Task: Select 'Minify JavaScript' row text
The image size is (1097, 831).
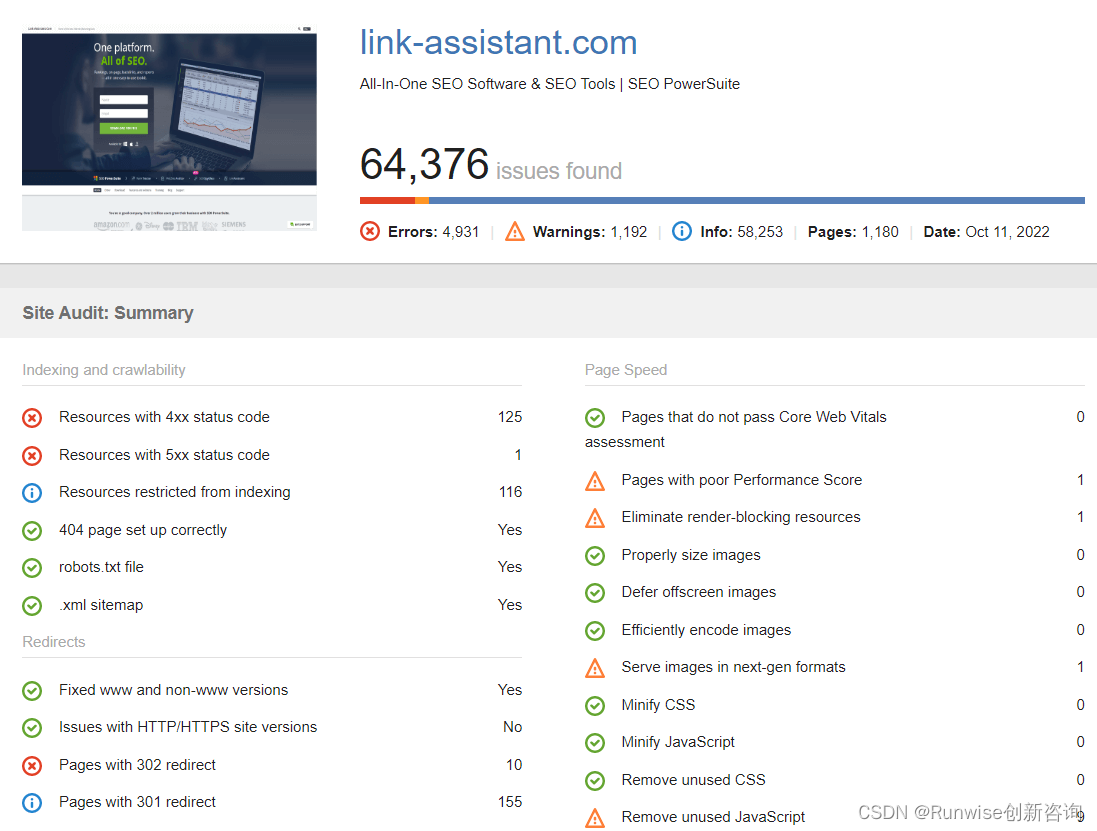Action: [x=678, y=742]
